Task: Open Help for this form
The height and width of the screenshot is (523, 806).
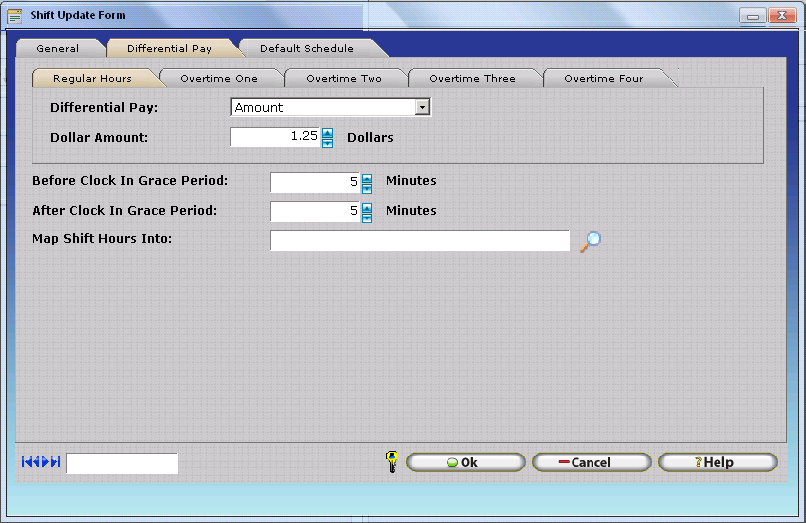Action: pyautogui.click(x=717, y=462)
